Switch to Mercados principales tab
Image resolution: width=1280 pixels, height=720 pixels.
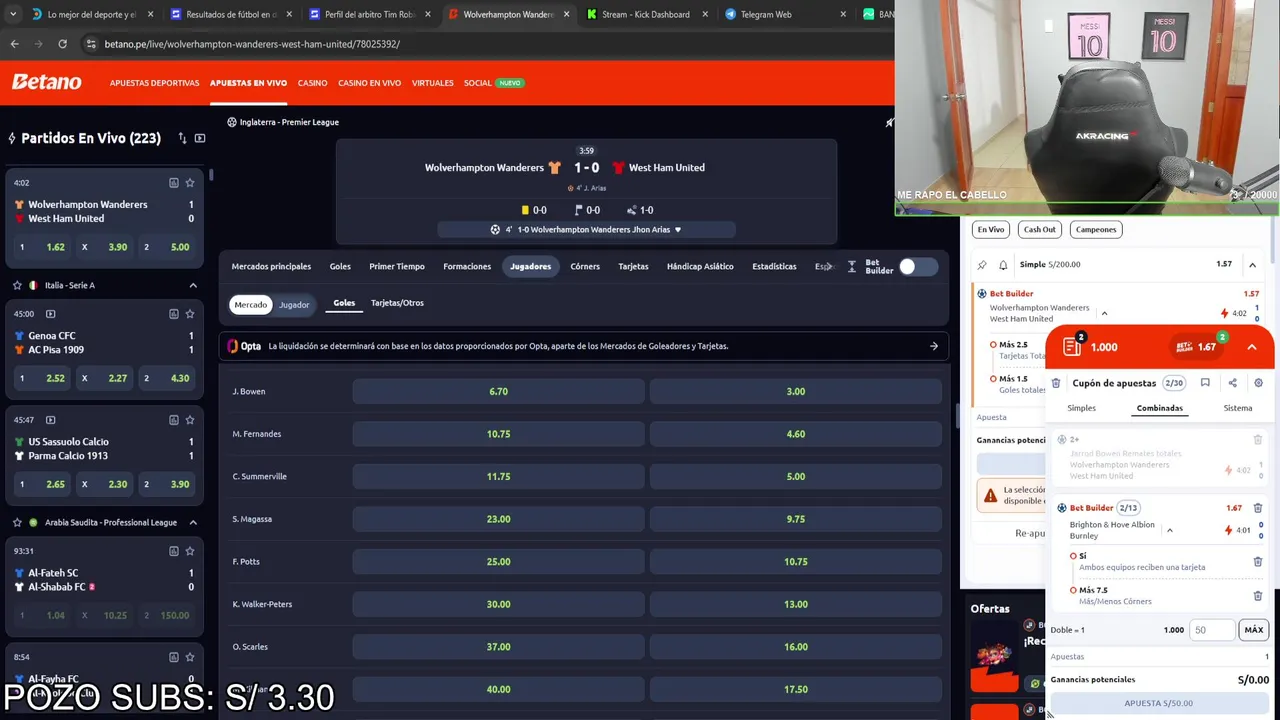271,267
